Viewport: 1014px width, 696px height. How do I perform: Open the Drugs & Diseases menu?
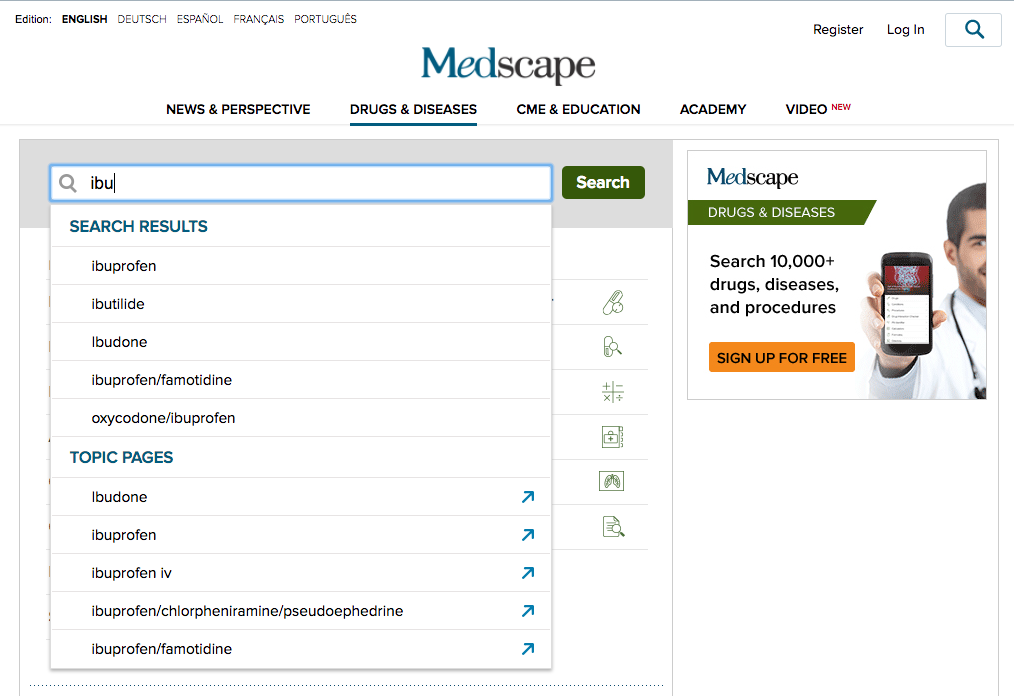413,109
